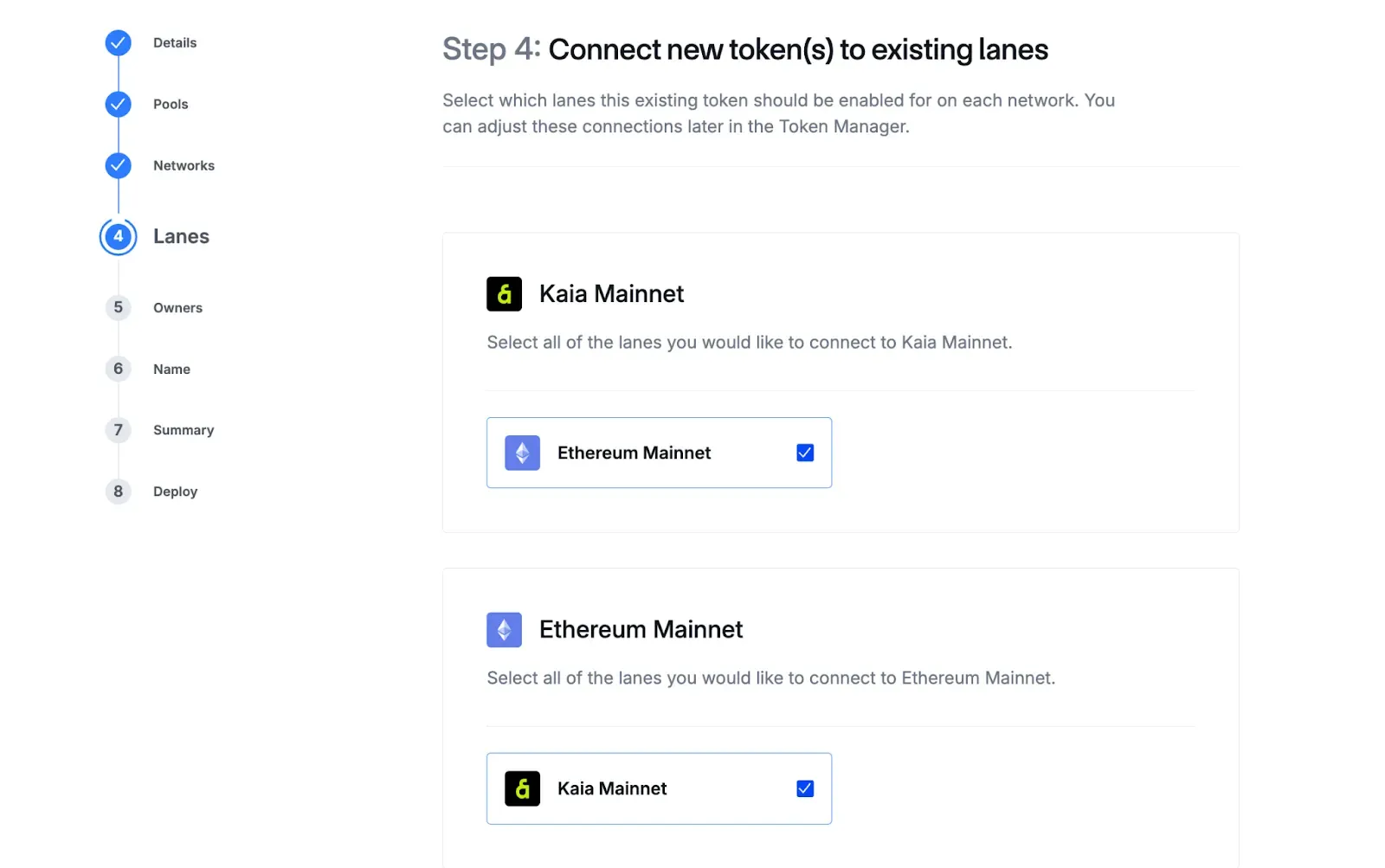Uncheck the Kaia Mainnet lane checkbox
Screen dimensions: 1385x868
point(805,788)
